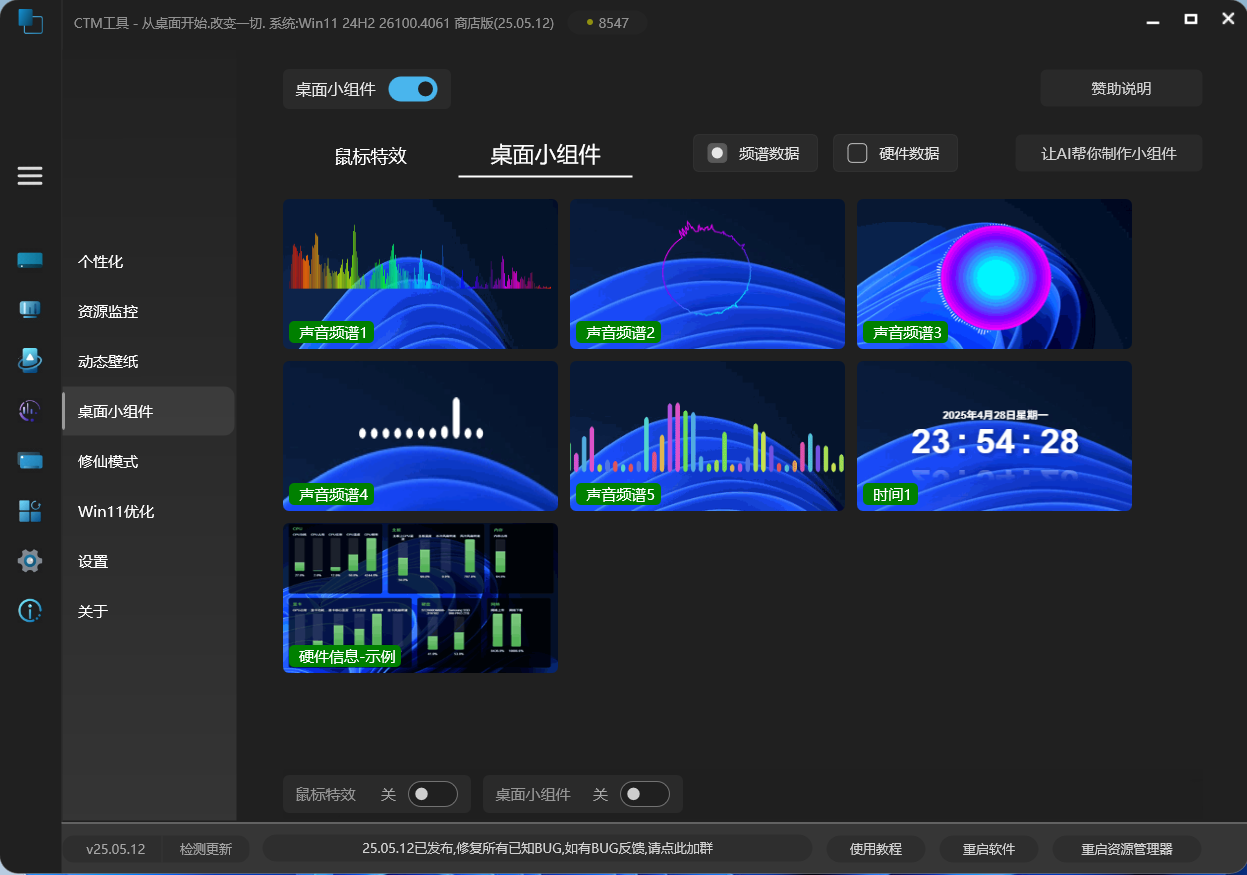1247x875 pixels.
Task: Click the settings gear sidebar icon
Action: pyautogui.click(x=30, y=561)
